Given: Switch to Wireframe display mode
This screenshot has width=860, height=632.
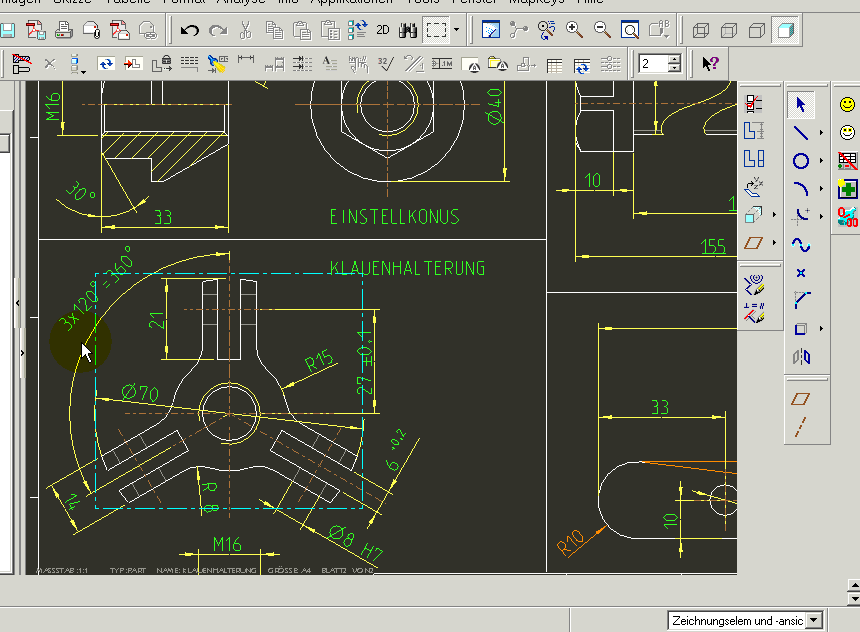Looking at the screenshot, I should [700, 30].
